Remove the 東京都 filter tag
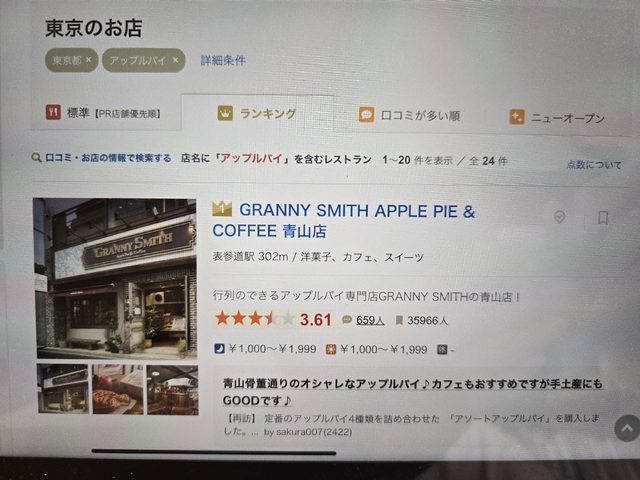Image resolution: width=640 pixels, height=480 pixels. point(89,60)
